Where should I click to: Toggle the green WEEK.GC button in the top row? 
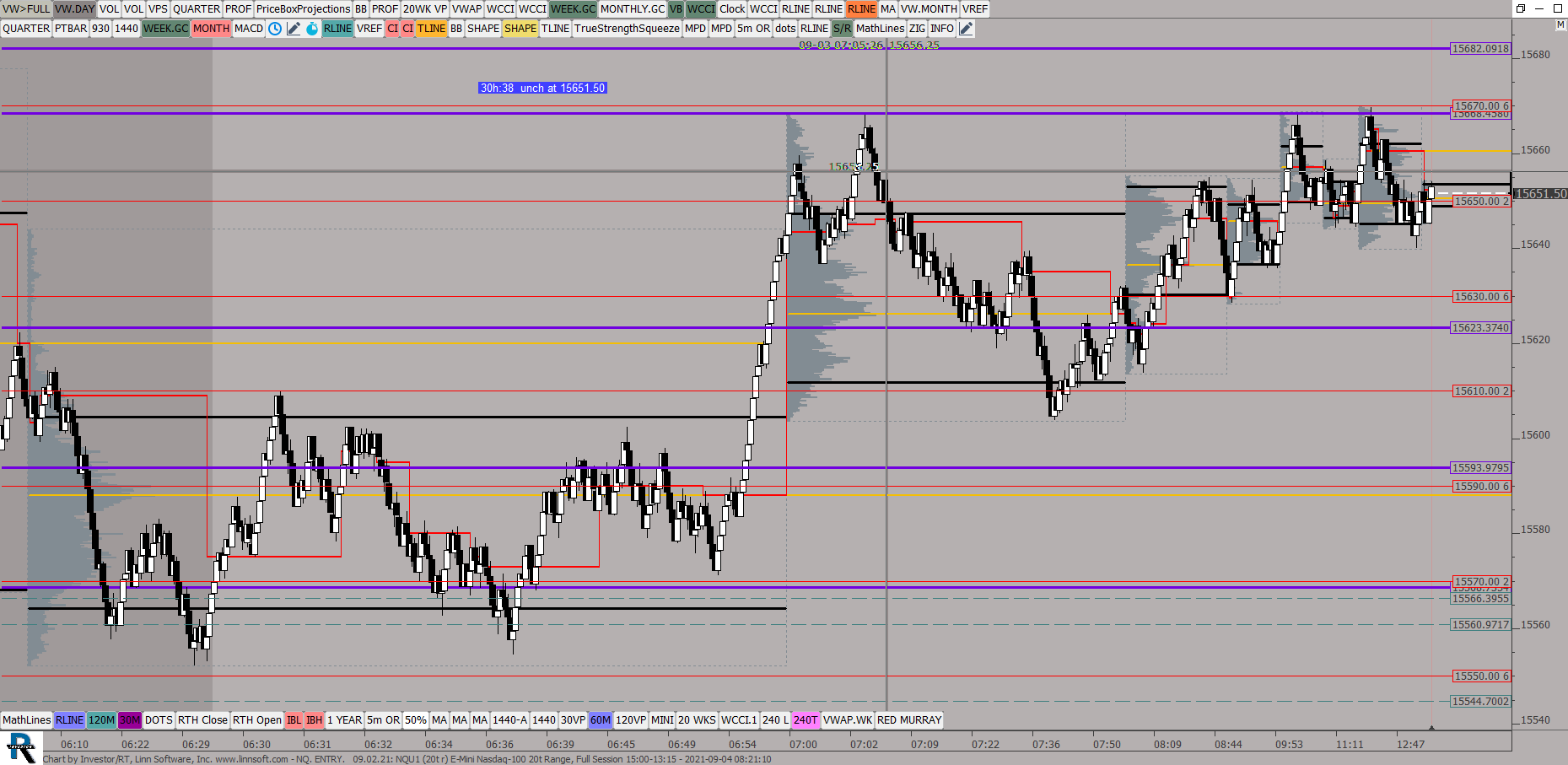573,9
